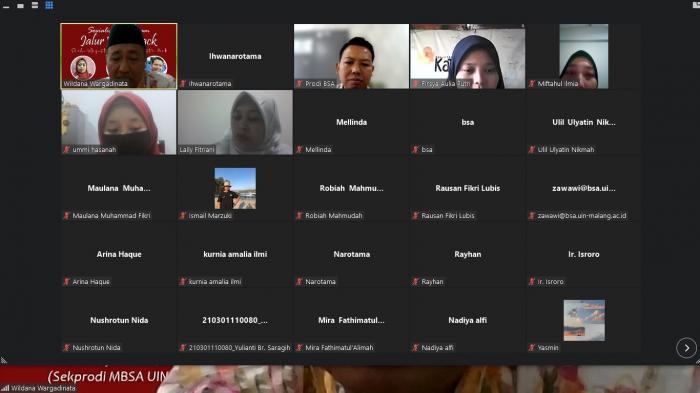
Task: Click muted mic icon beside Maulana Muhammad Fikri
Action: tap(67, 216)
